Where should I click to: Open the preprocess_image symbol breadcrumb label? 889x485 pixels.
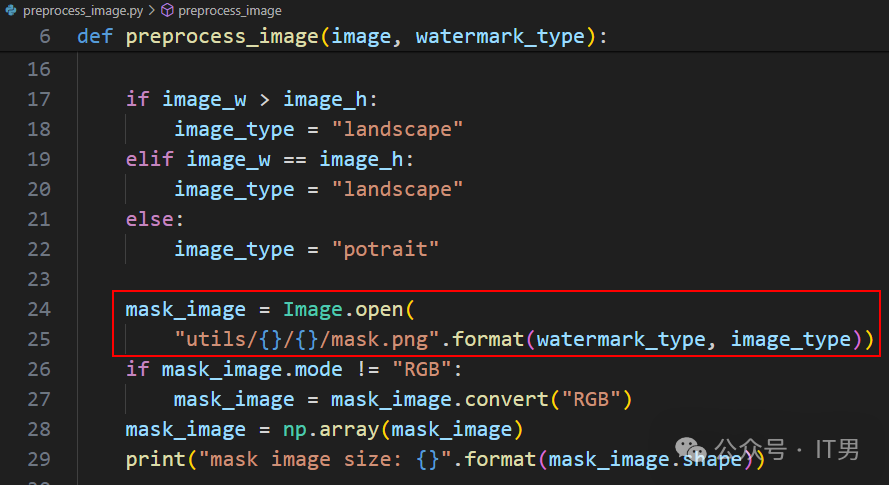(x=230, y=11)
